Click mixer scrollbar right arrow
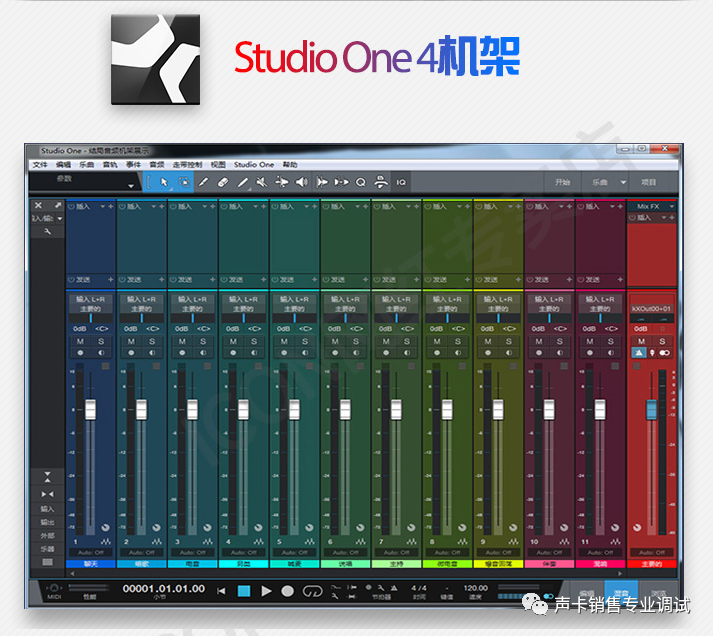The height and width of the screenshot is (636, 713). [x=620, y=573]
